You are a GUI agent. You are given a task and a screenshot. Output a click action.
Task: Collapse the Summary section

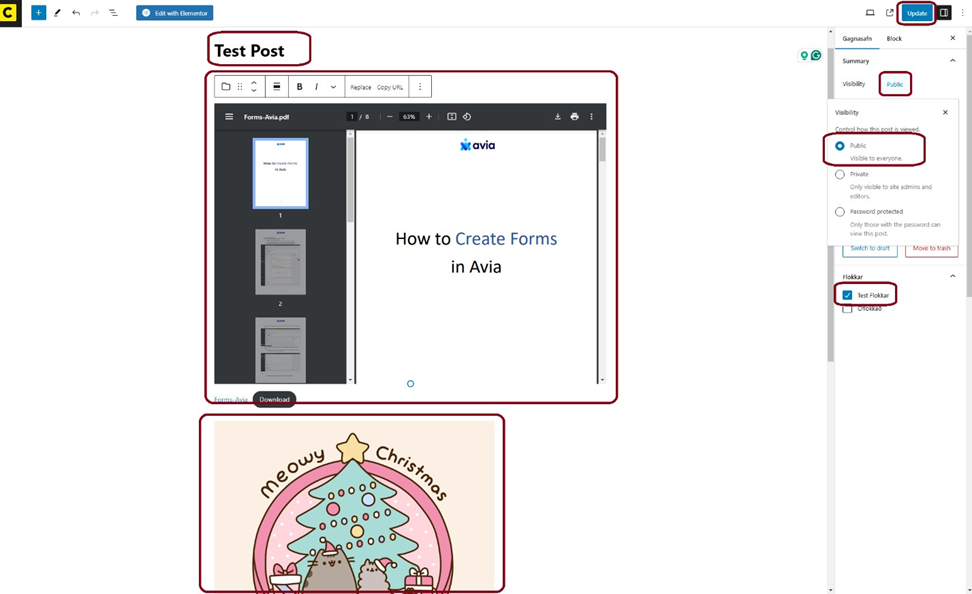(x=952, y=61)
